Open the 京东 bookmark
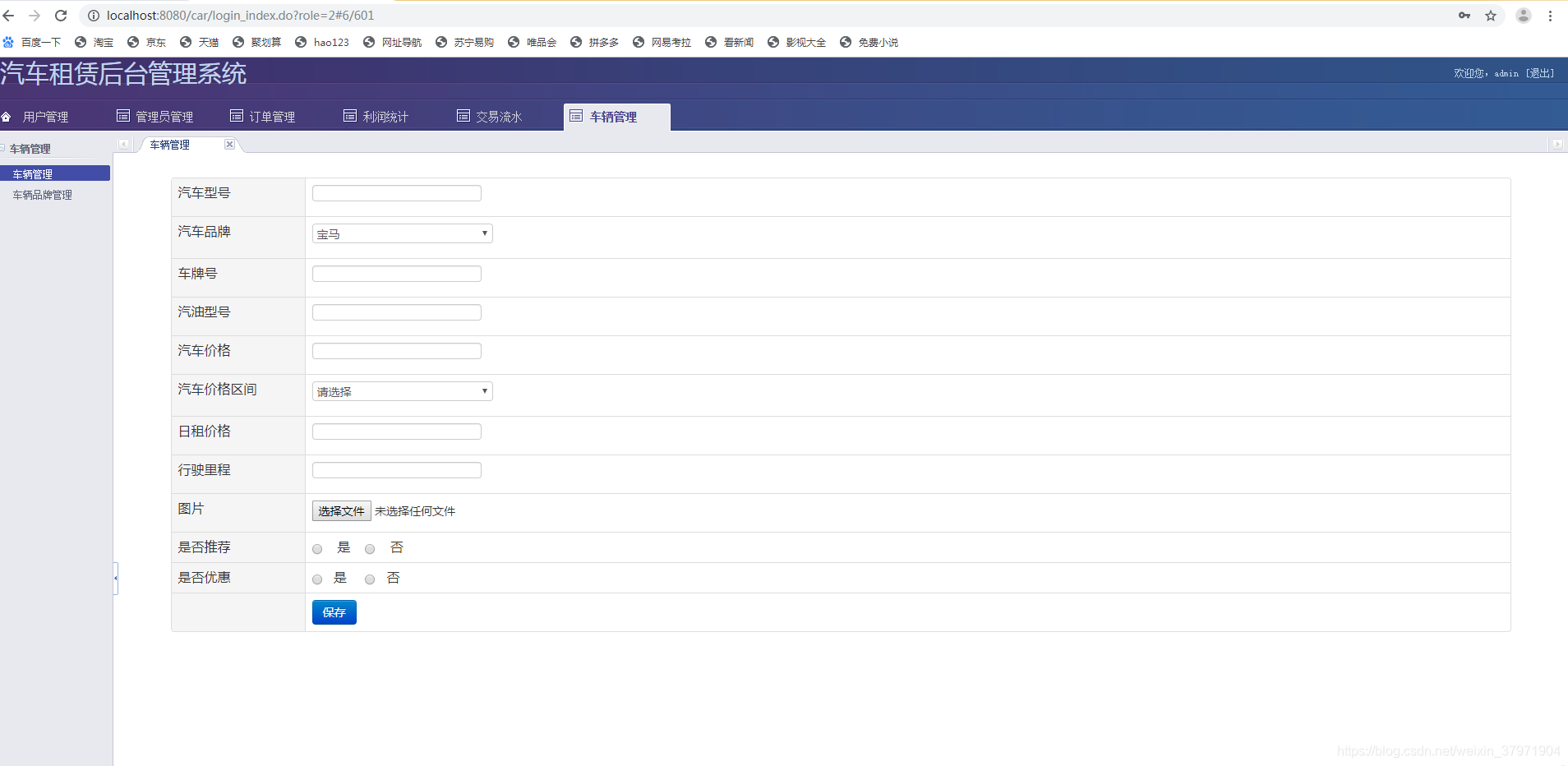 [x=146, y=42]
